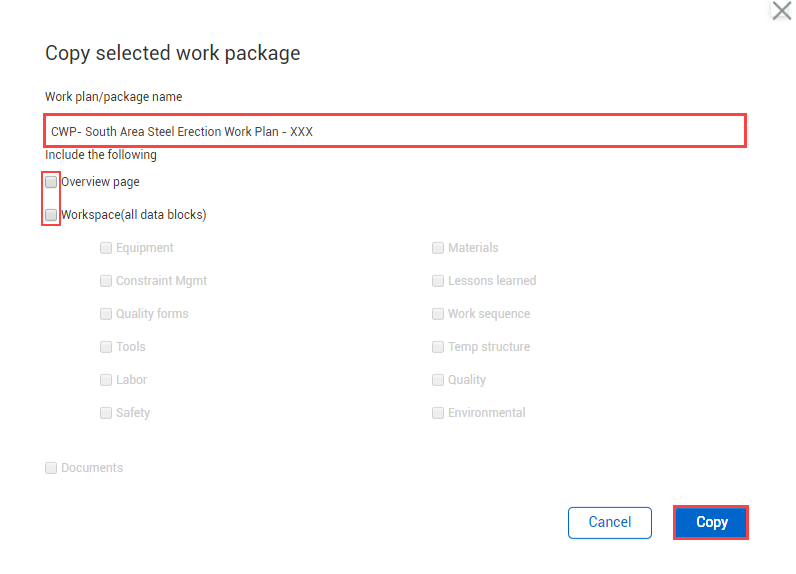Check Workspace(all data blocks) option
Viewport: 796px width, 574px height.
51,215
